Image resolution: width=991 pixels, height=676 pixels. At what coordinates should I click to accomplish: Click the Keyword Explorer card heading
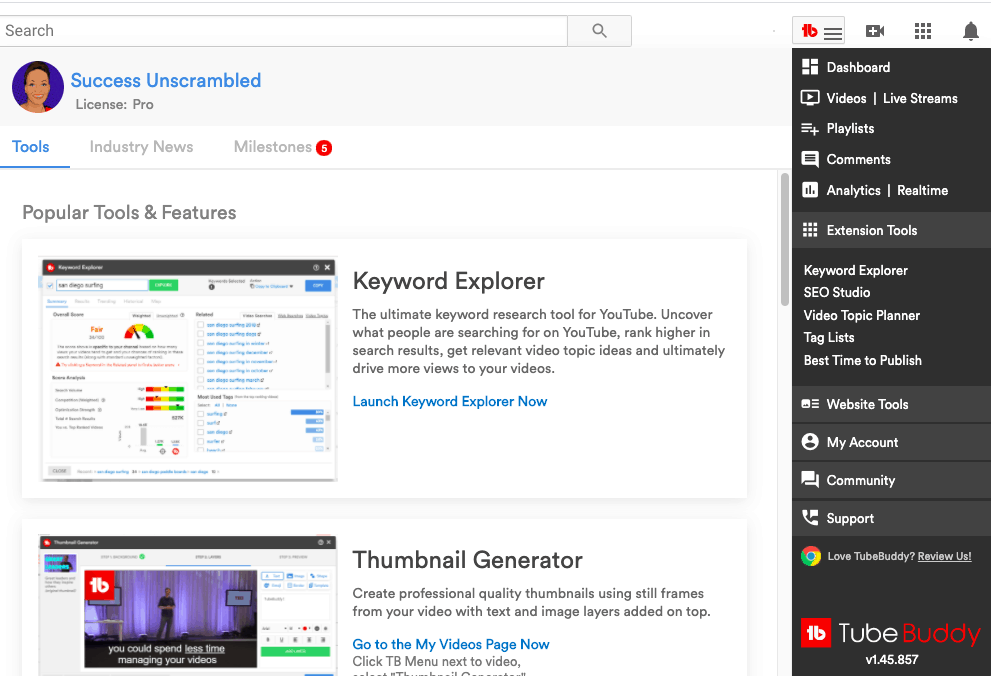[x=448, y=281]
